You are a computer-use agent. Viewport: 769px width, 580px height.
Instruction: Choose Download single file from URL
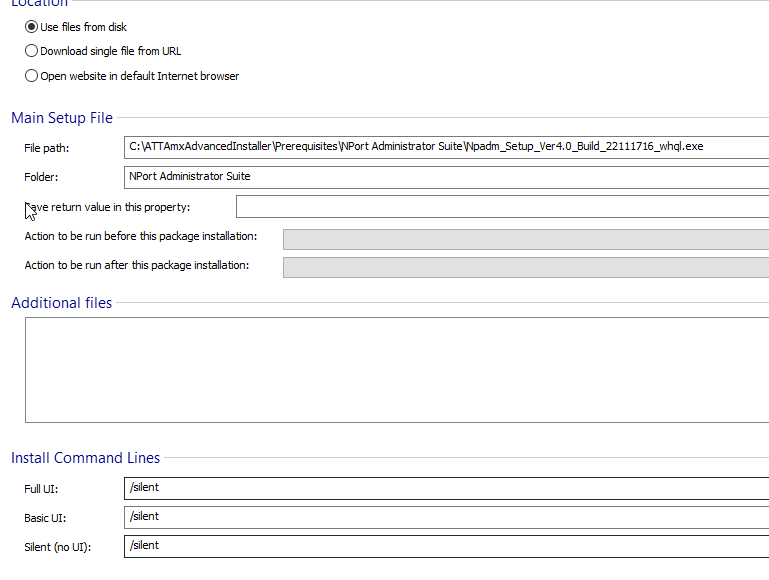(x=31, y=51)
